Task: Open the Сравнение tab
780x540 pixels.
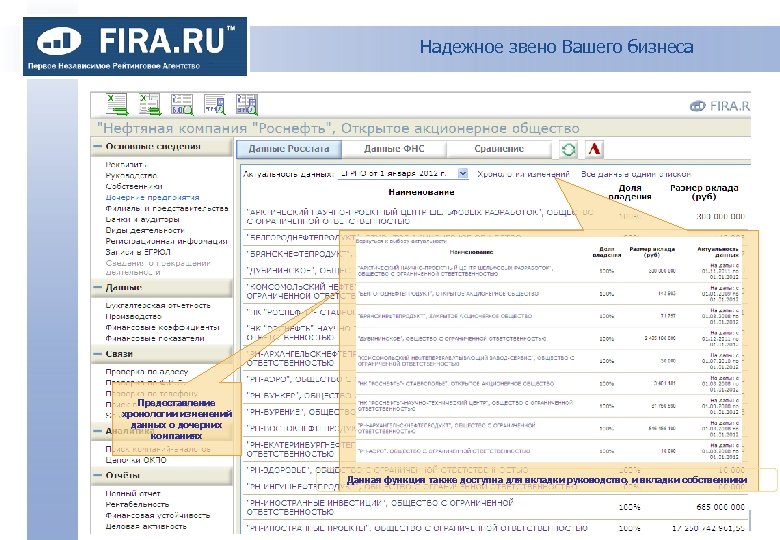Action: point(499,149)
